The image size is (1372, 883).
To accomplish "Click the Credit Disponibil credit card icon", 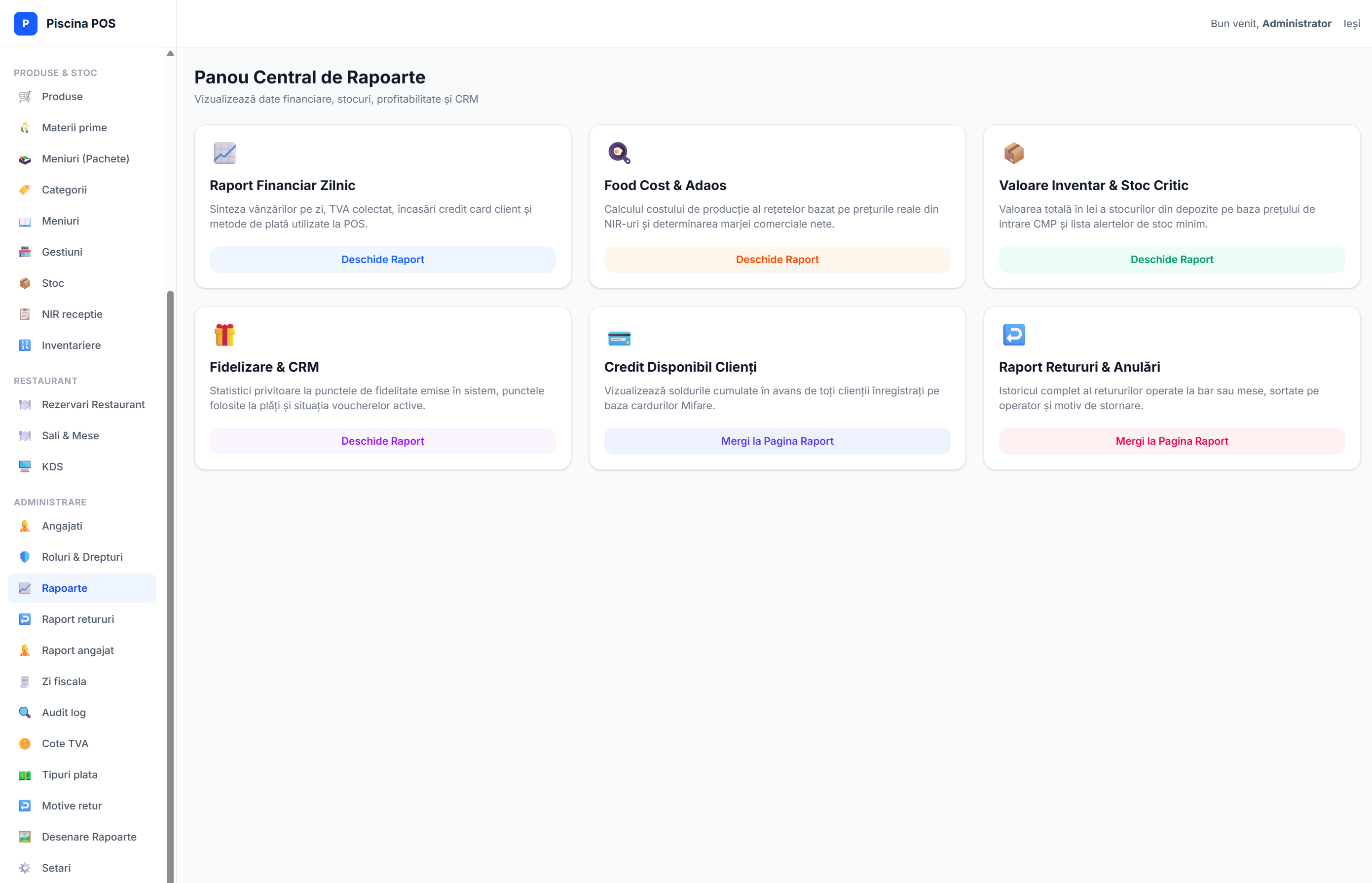I will click(x=619, y=338).
